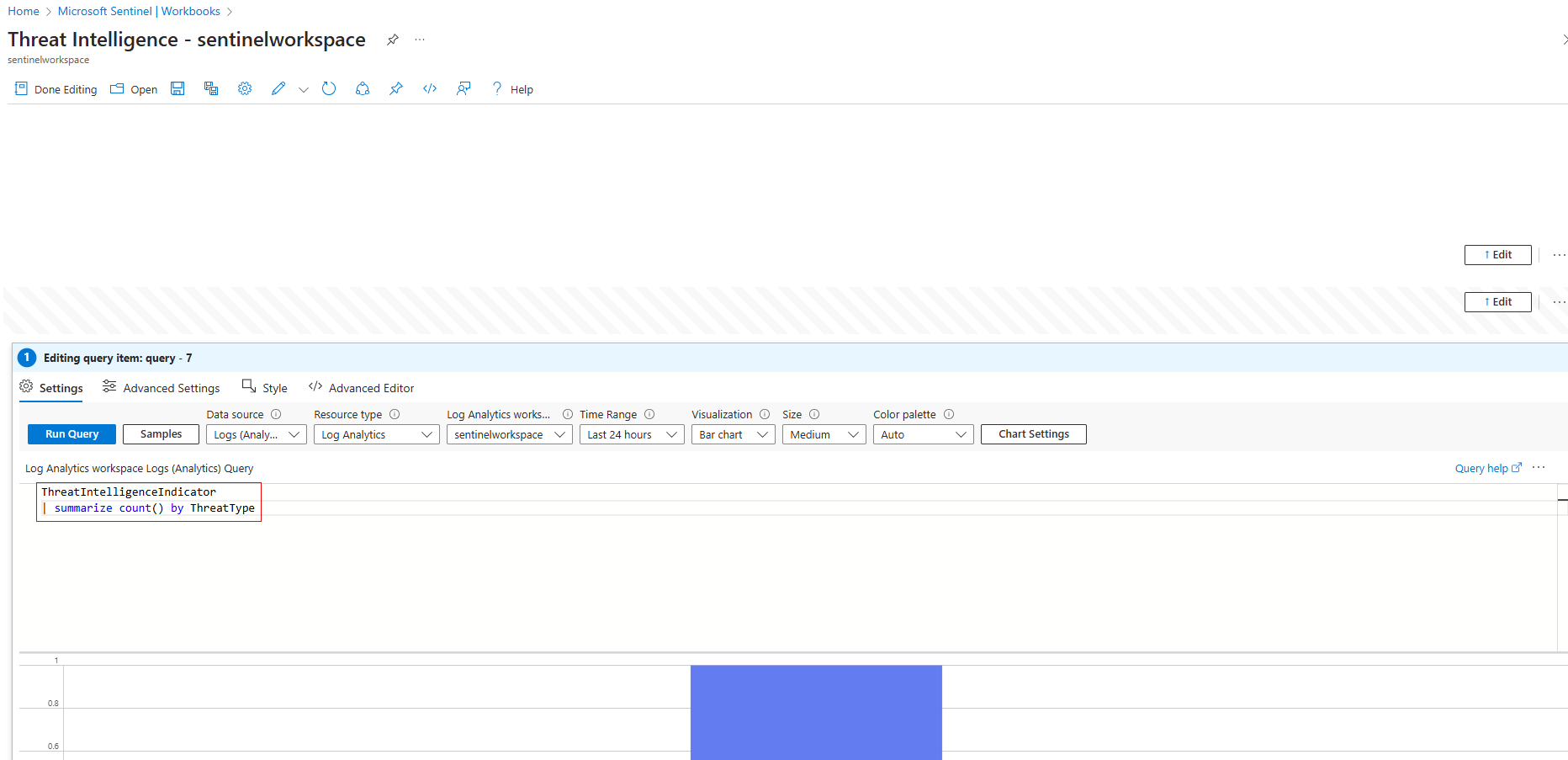1568x760 pixels.
Task: Click the feedback person icon
Action: (x=464, y=89)
